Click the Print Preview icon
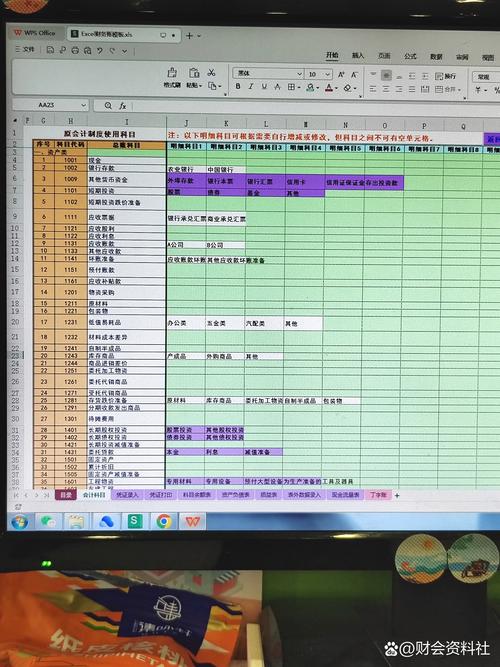 pyautogui.click(x=87, y=50)
